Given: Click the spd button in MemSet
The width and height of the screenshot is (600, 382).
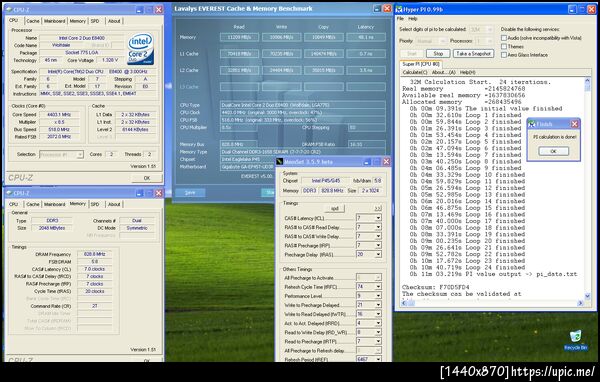Looking at the screenshot, I should click(x=334, y=209).
